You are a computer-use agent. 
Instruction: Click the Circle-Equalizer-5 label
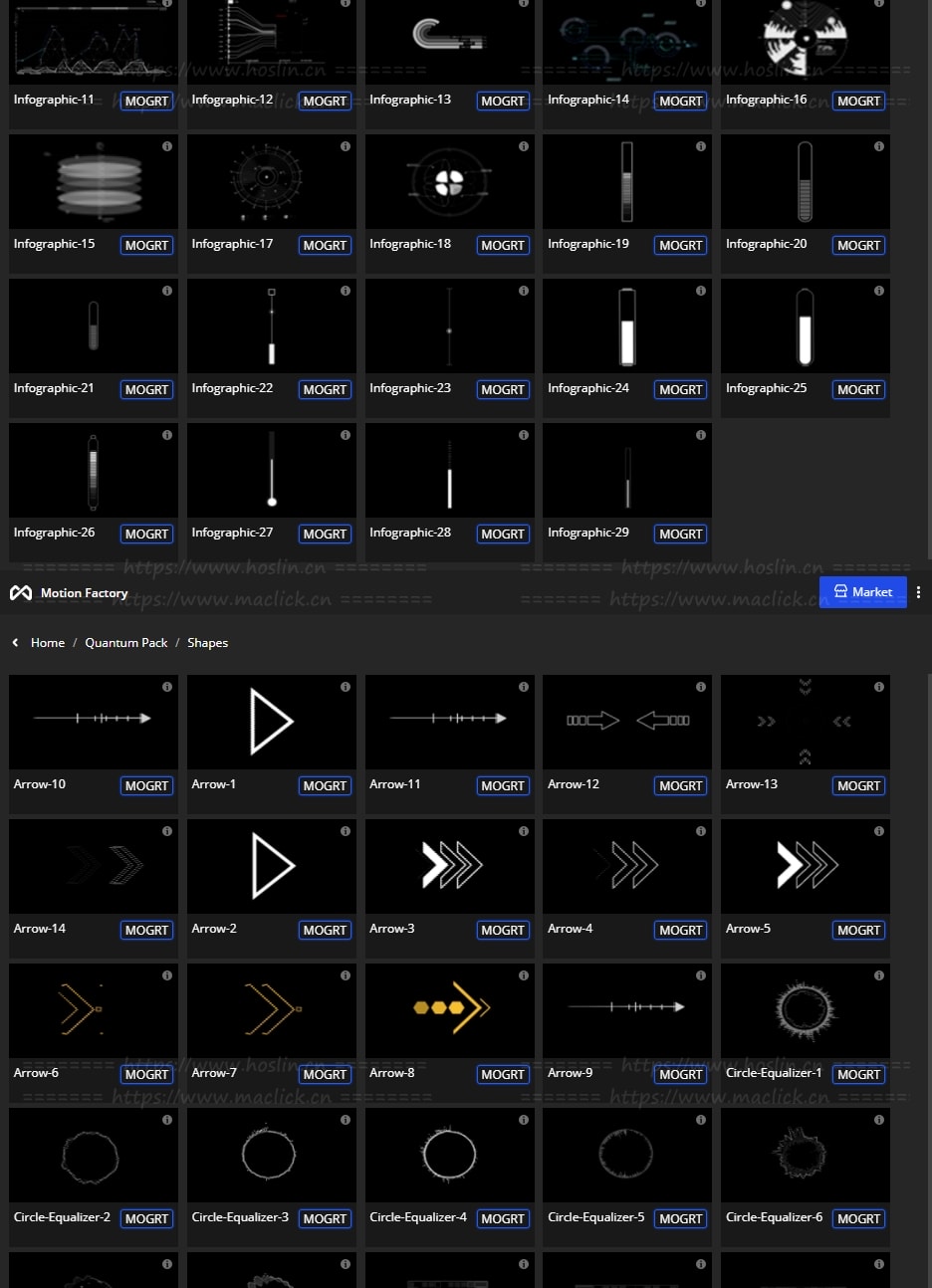(596, 1217)
